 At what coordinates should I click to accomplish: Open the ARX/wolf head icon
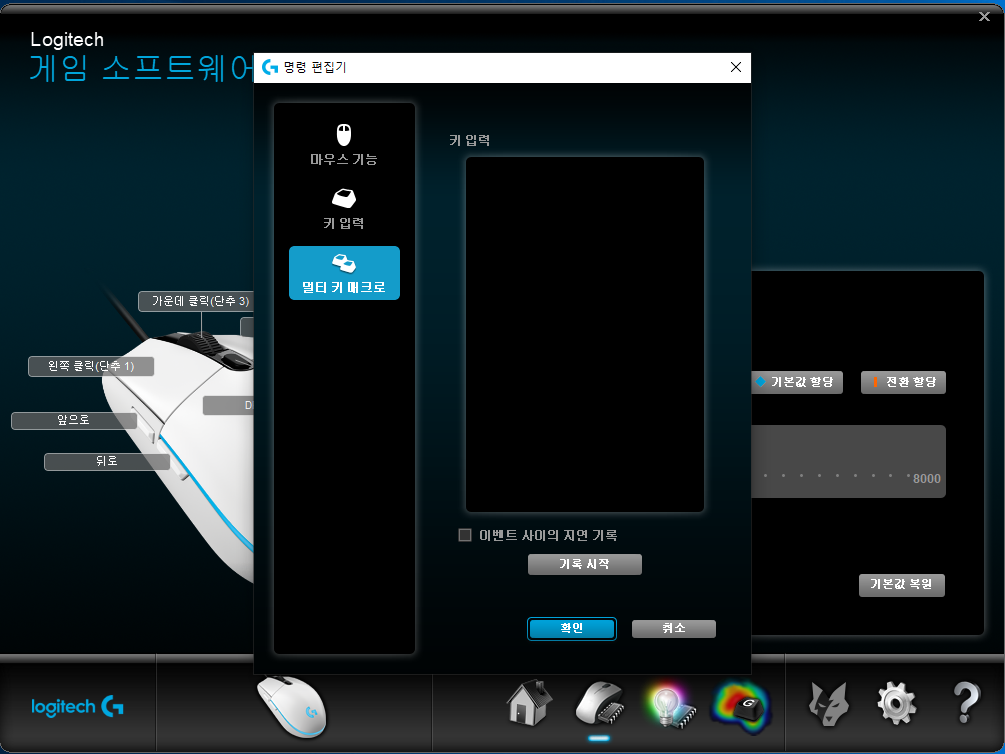[828, 704]
